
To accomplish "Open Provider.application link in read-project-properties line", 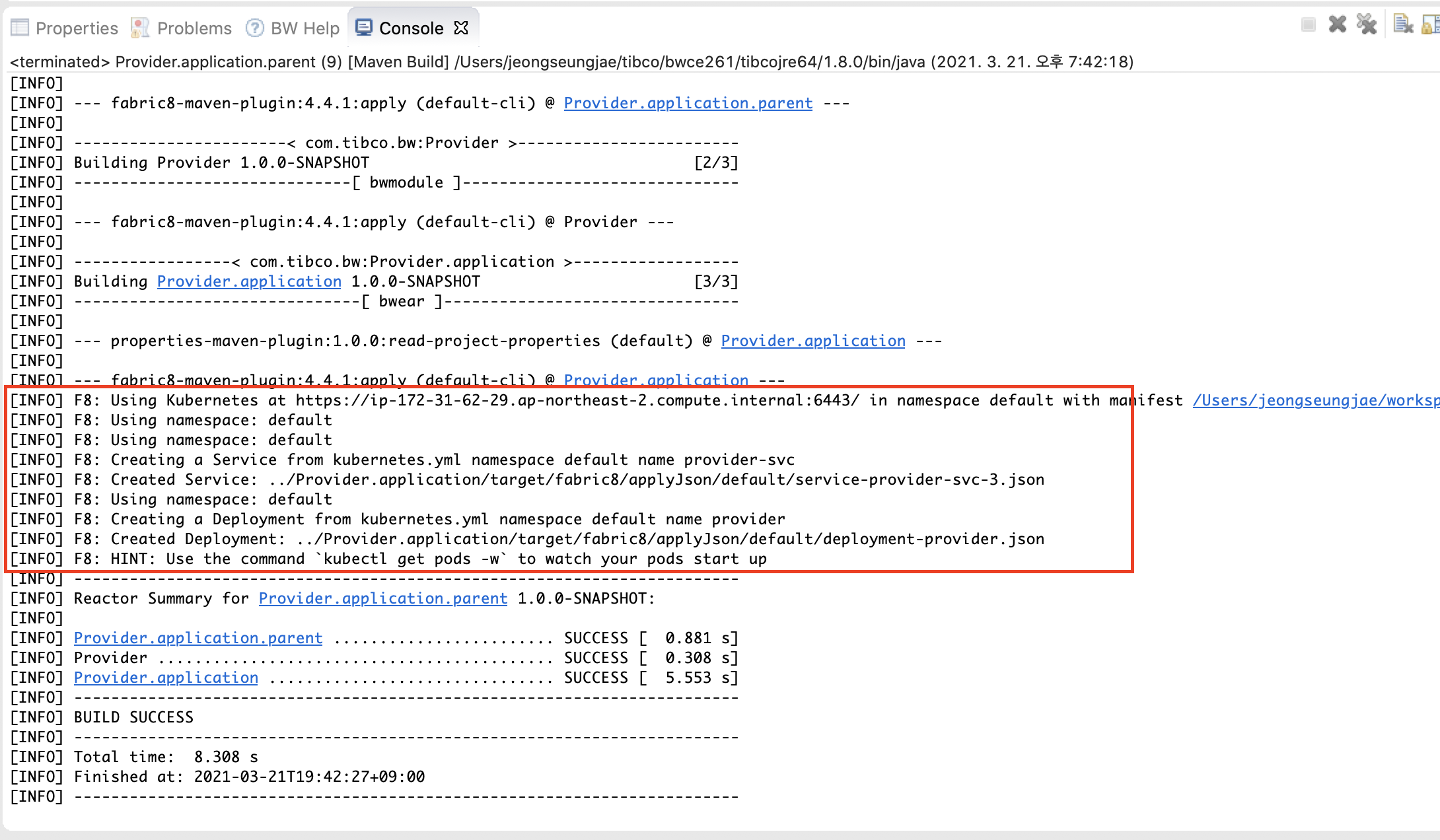I will tap(813, 341).
